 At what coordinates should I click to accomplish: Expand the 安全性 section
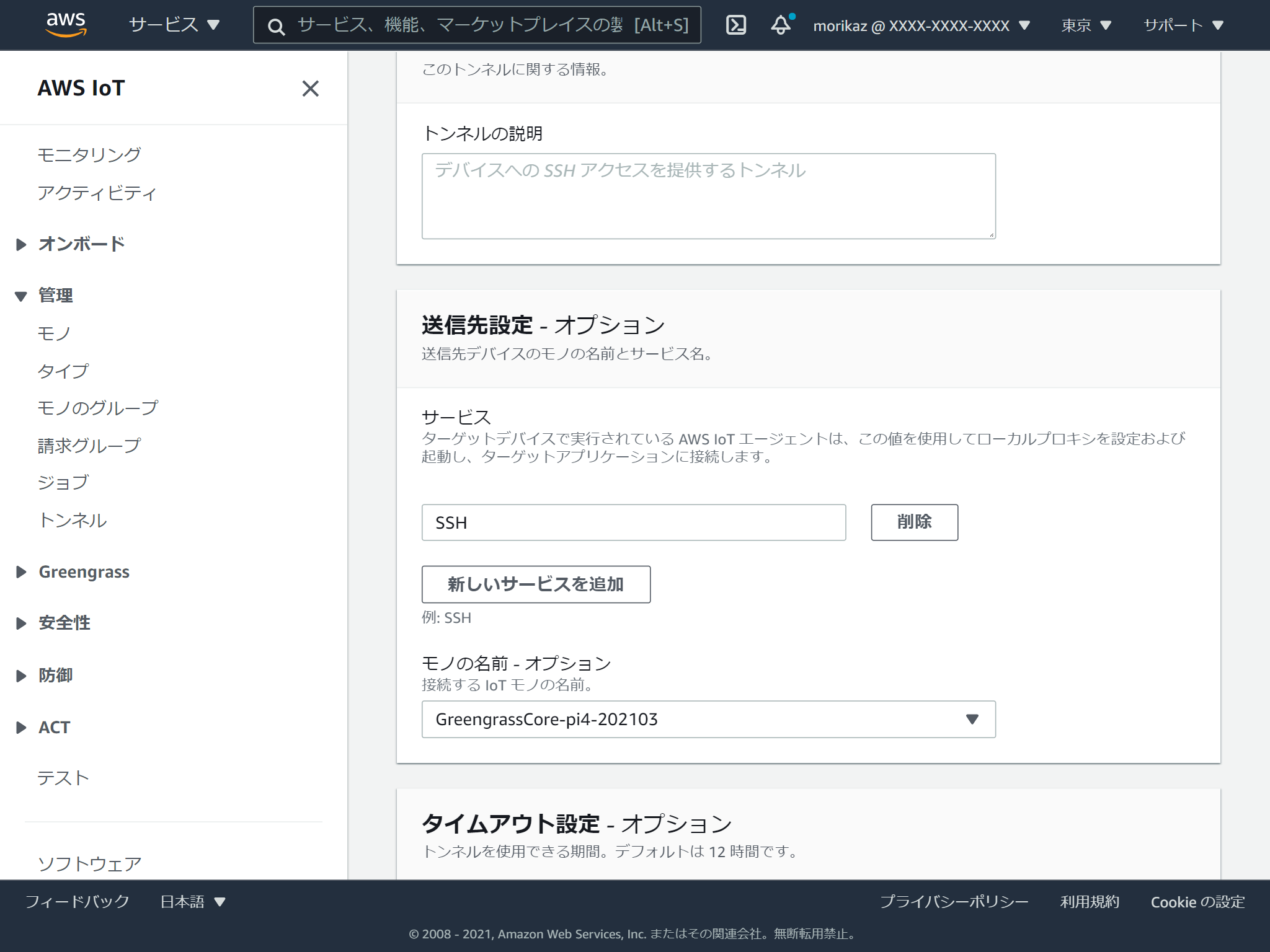tap(65, 622)
